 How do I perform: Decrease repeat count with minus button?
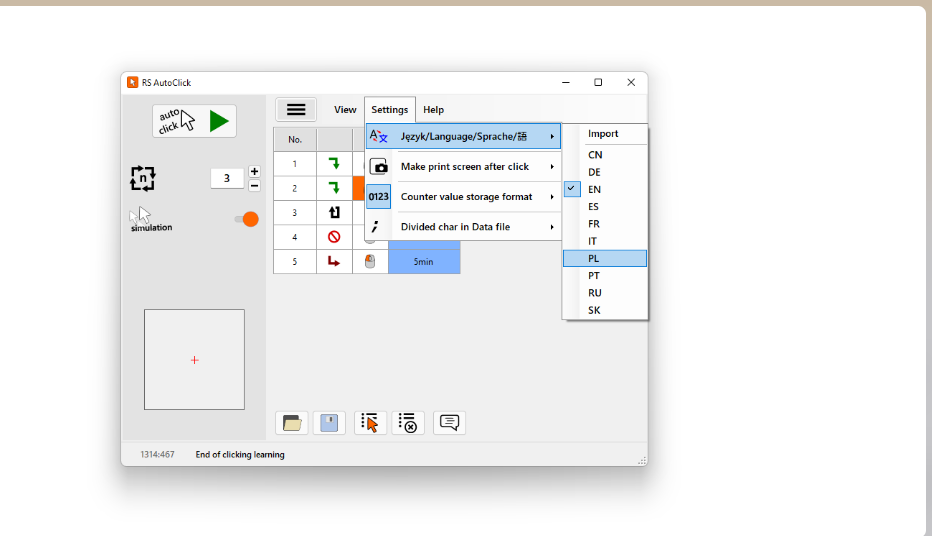[254, 185]
